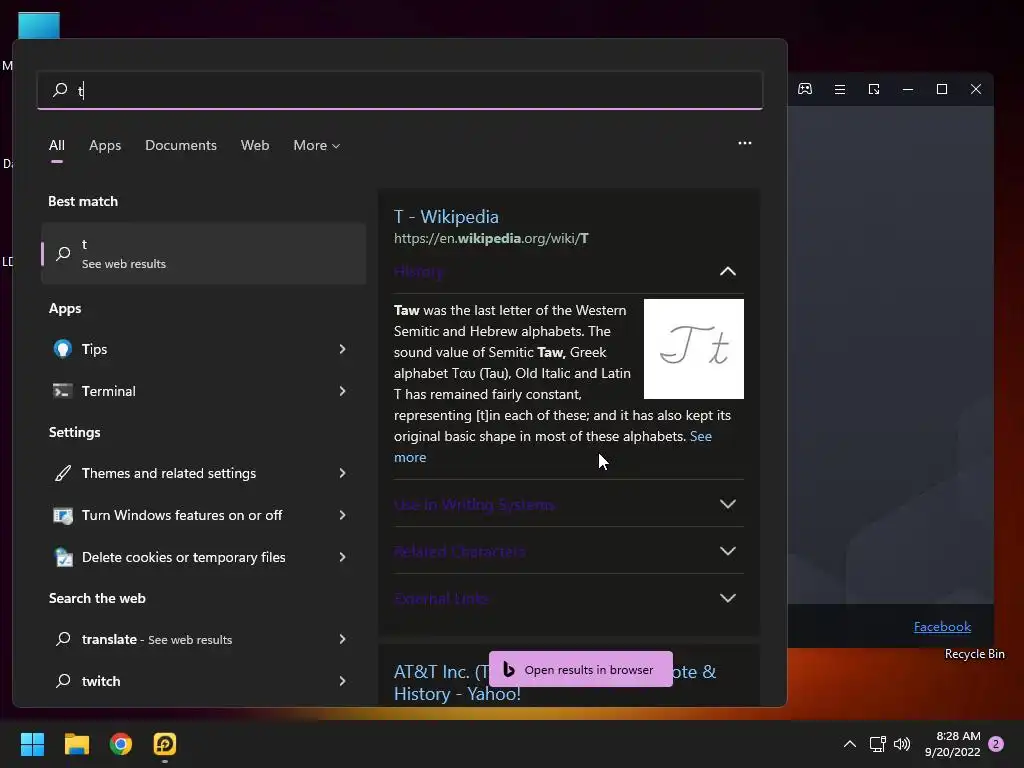The height and width of the screenshot is (768, 1024).
Task: Open the More filter dropdown
Action: (x=317, y=146)
